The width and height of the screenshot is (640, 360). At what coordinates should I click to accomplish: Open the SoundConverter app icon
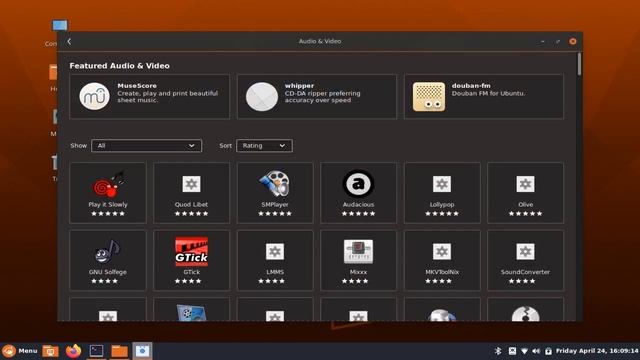[525, 251]
